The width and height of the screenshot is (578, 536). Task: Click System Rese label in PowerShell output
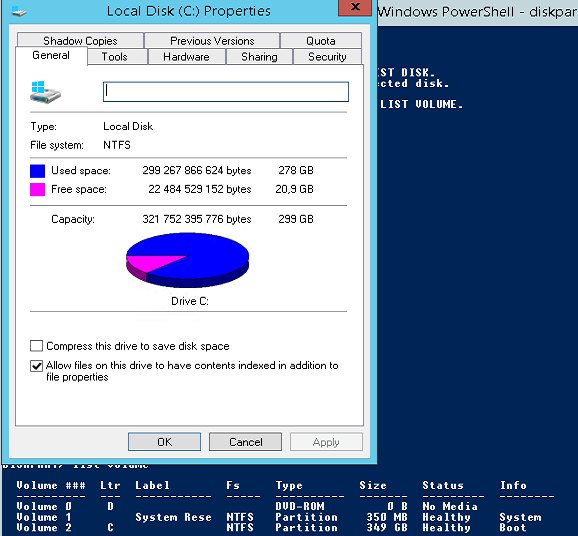coord(173,517)
